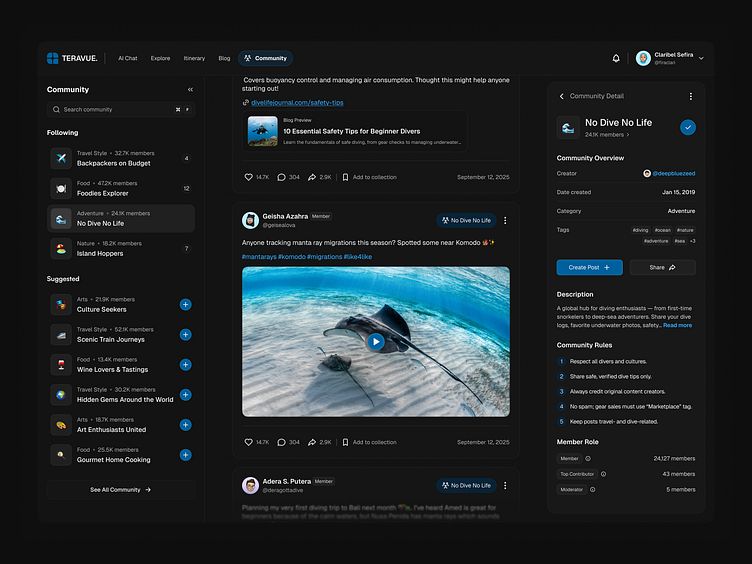The image size is (752, 564).
Task: Click the Scenic Train Journeys community icon
Action: pos(61,335)
